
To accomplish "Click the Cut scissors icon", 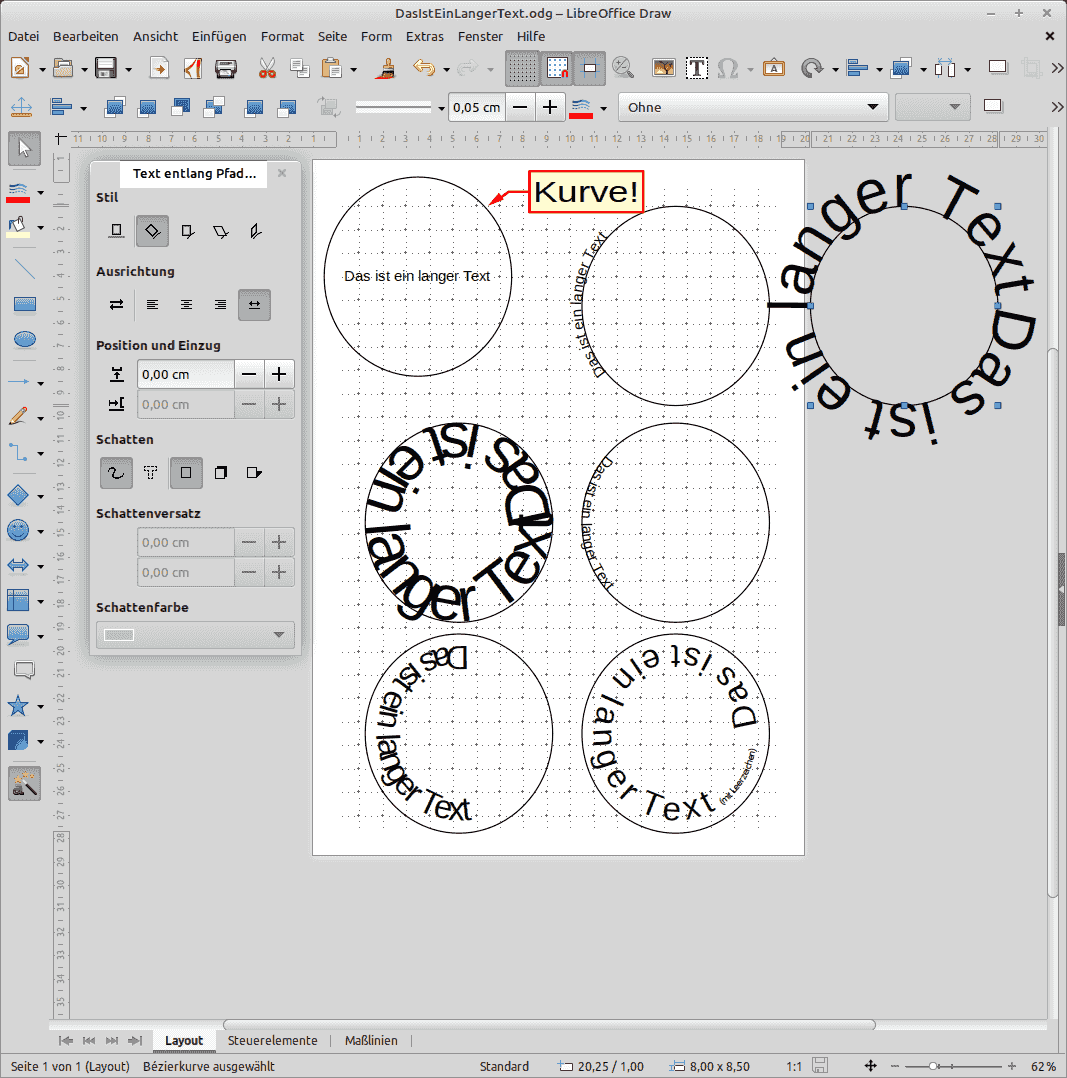I will pos(266,68).
